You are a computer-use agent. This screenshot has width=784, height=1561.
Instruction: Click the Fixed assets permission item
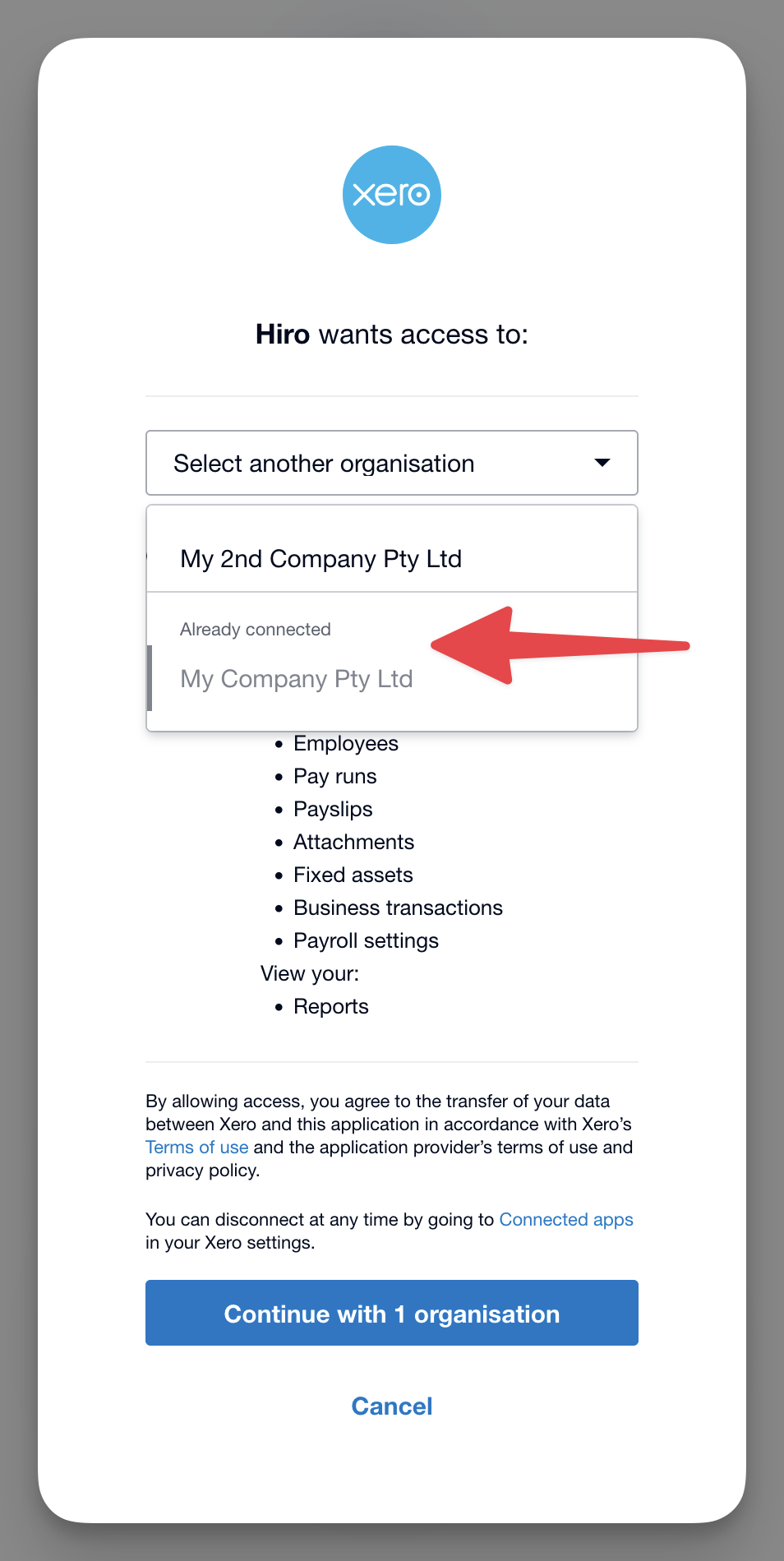pos(353,875)
